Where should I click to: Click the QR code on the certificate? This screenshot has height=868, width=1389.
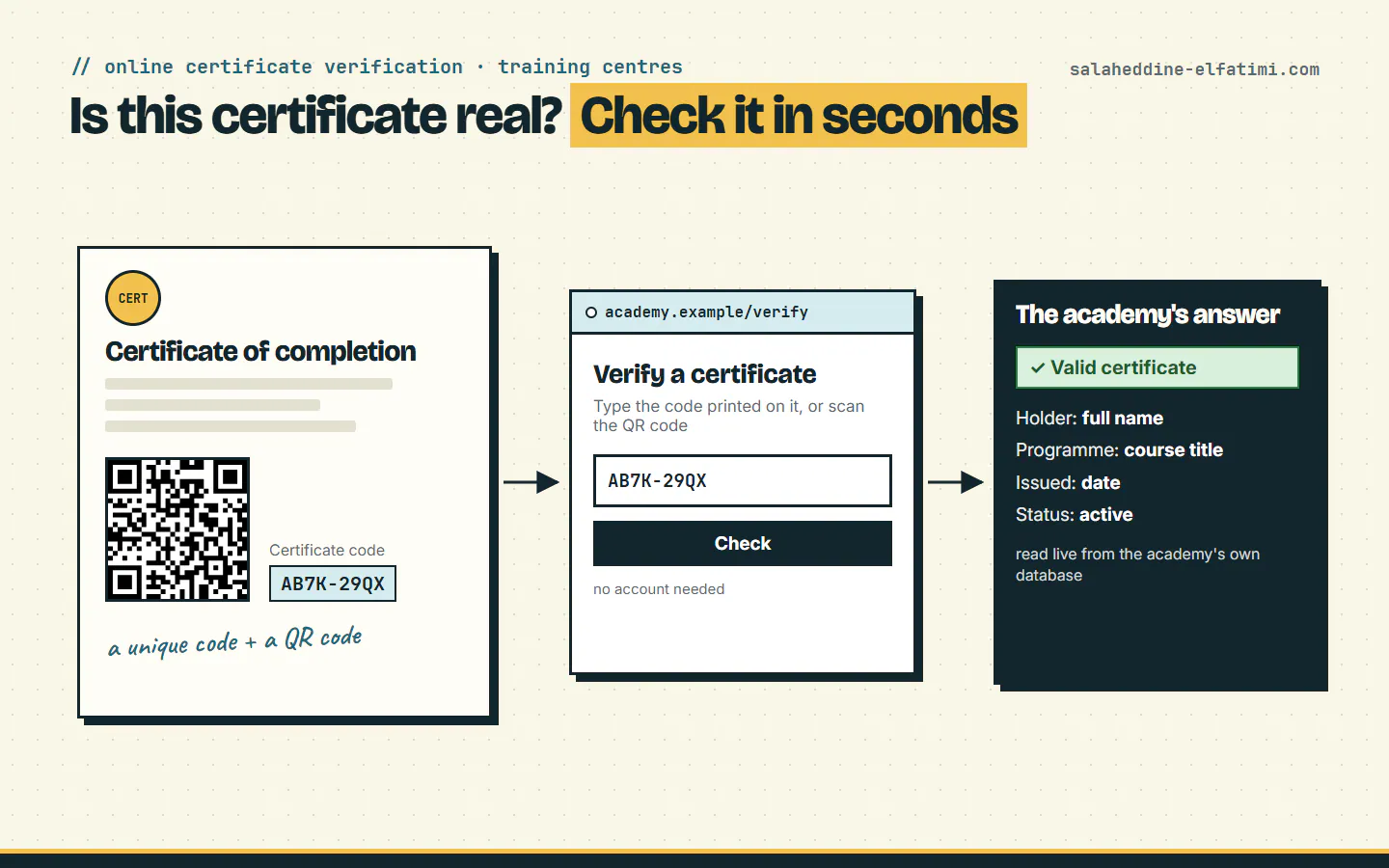(177, 529)
